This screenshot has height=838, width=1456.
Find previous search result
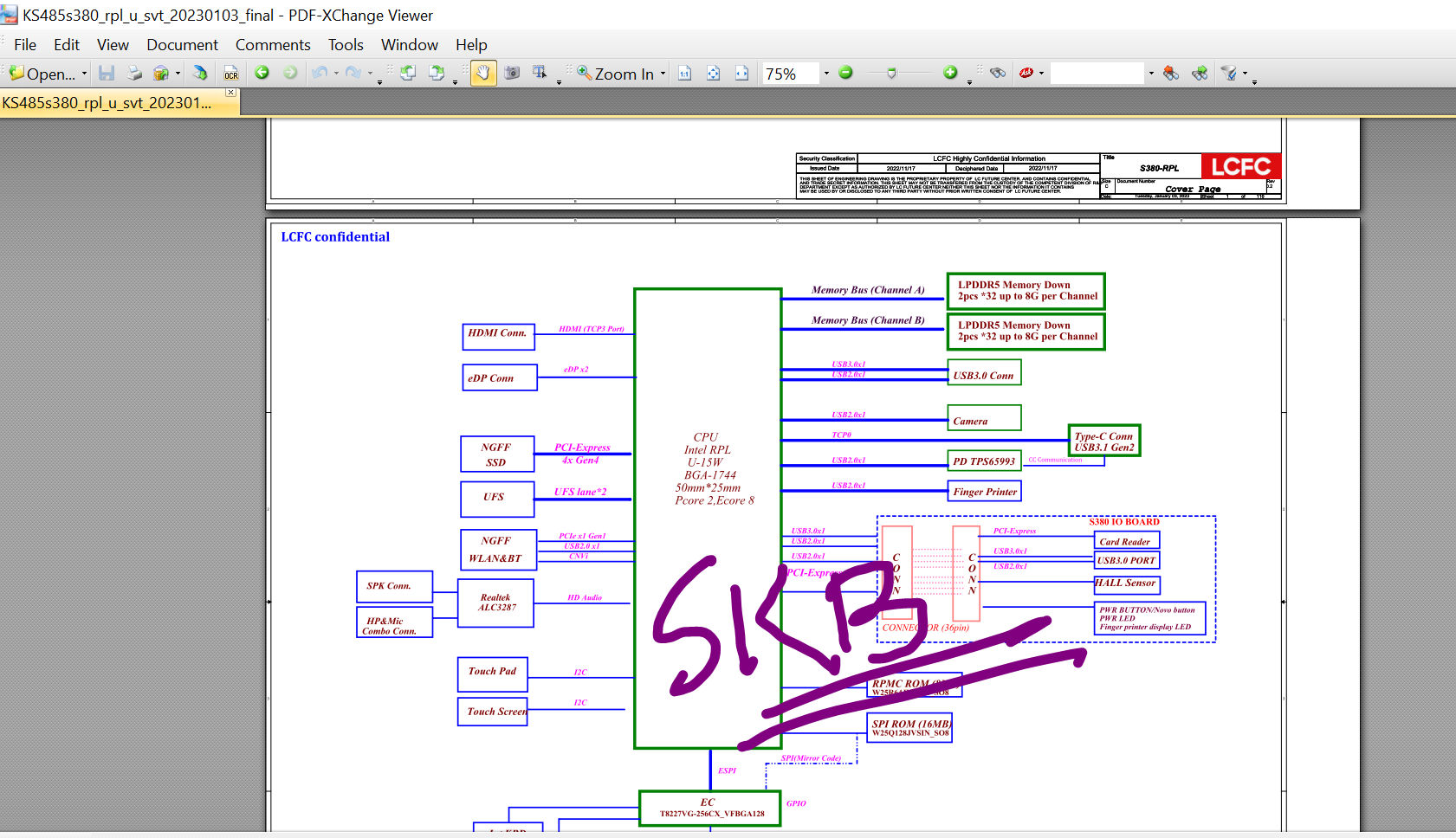tap(1171, 74)
